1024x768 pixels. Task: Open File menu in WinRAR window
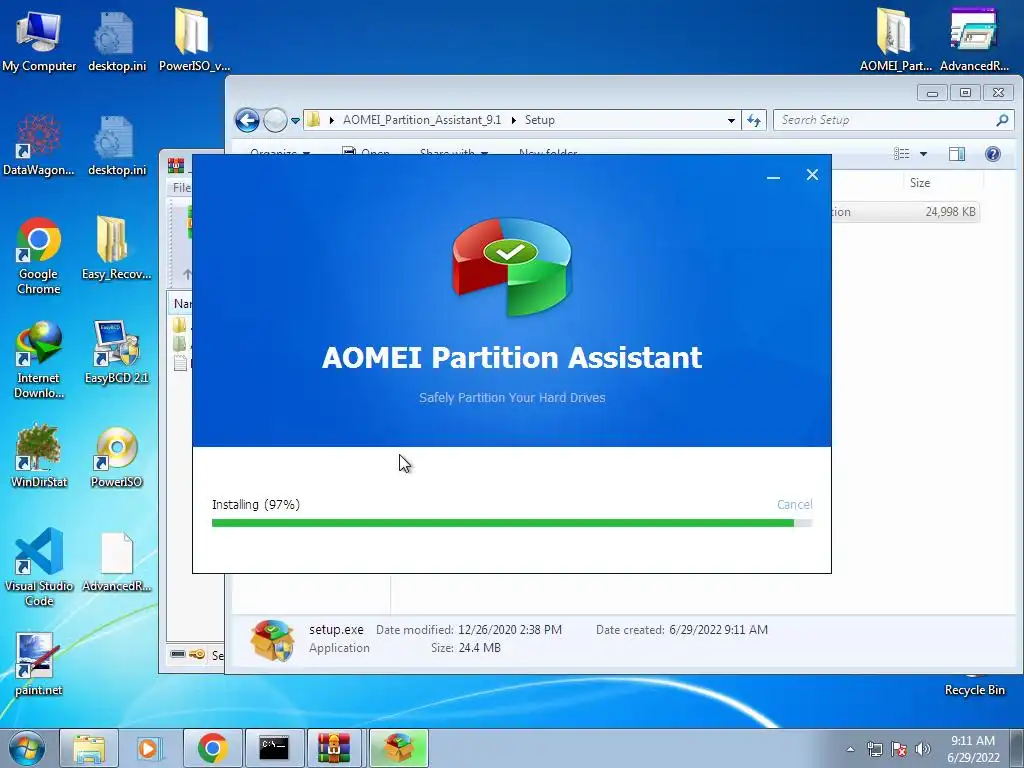pyautogui.click(x=182, y=187)
